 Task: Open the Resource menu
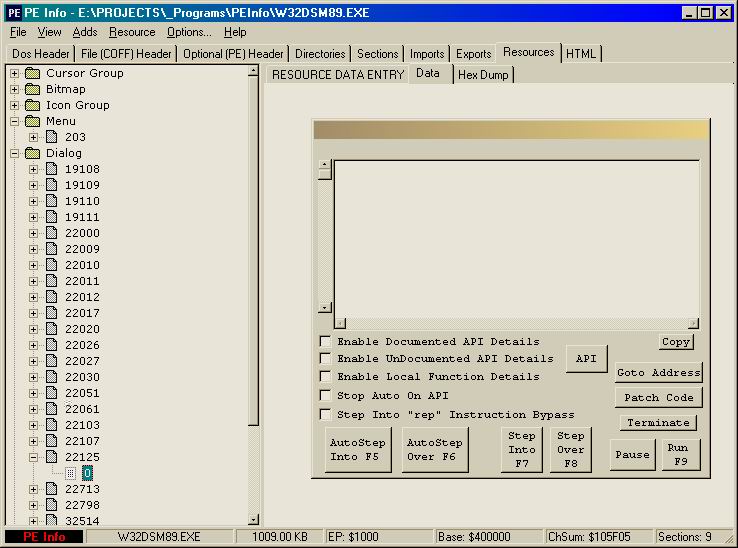[x=132, y=32]
